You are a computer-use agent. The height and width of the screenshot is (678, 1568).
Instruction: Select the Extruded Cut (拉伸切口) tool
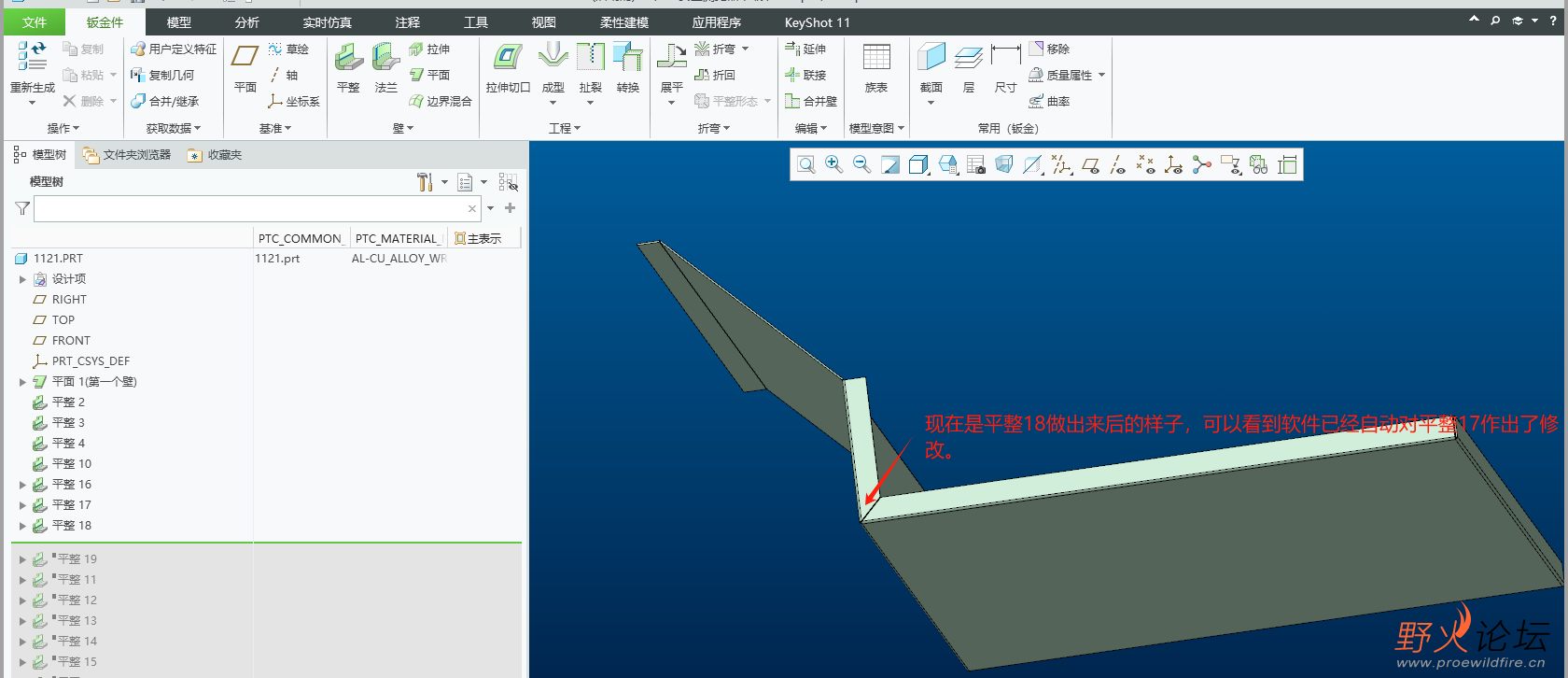pyautogui.click(x=508, y=67)
